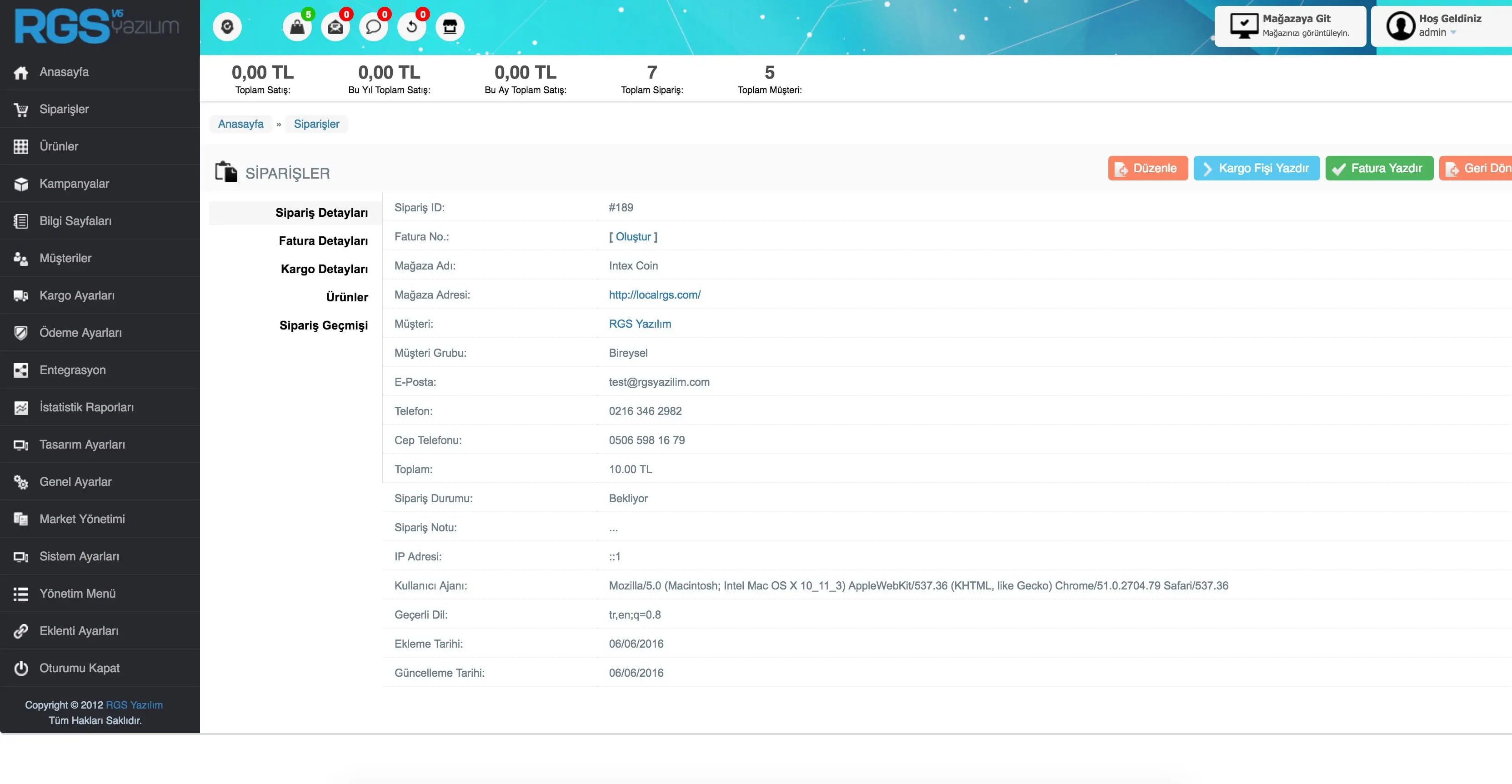The width and height of the screenshot is (1512, 784).
Task: Click the head refresh icon
Action: coord(227,27)
